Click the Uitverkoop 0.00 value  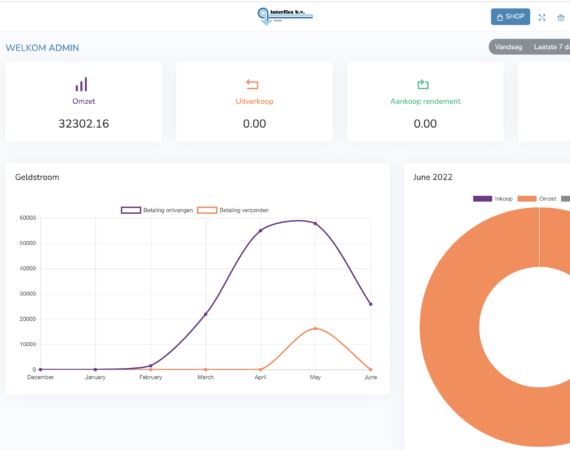click(254, 124)
